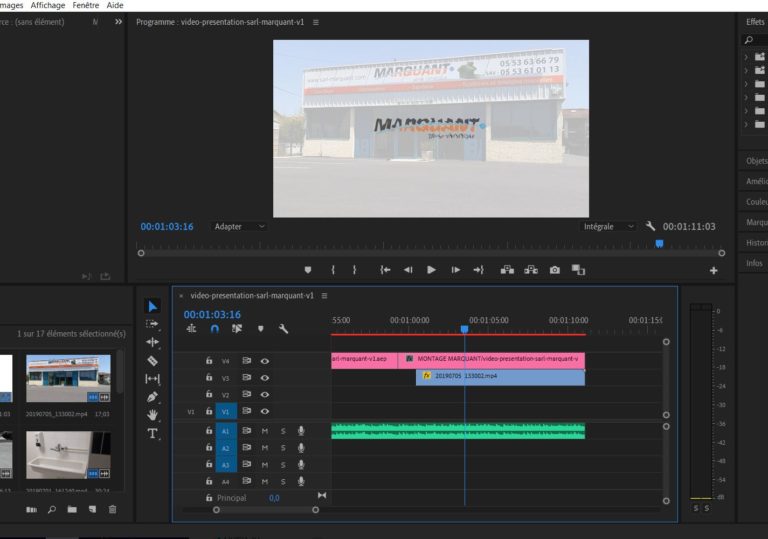Open the Aide menu
Viewport: 768px width, 539px height.
(x=115, y=5)
